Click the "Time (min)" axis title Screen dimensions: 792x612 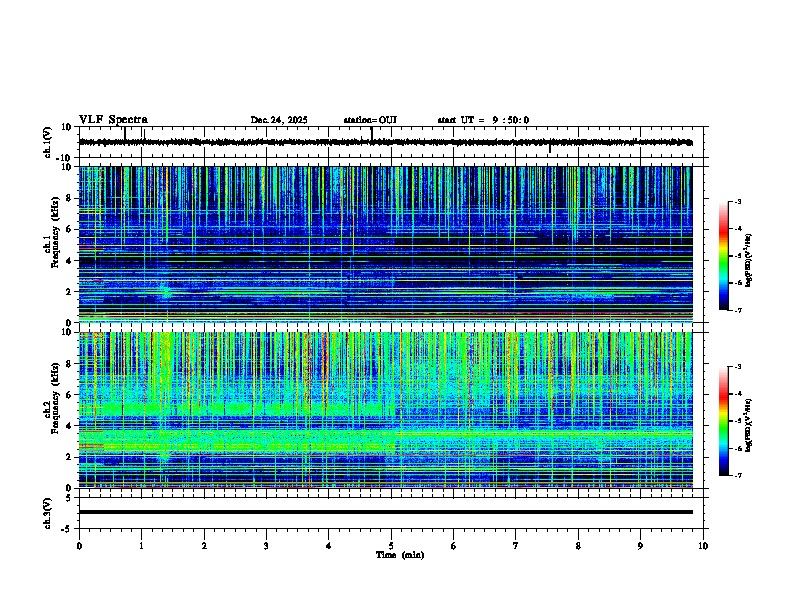pyautogui.click(x=400, y=555)
